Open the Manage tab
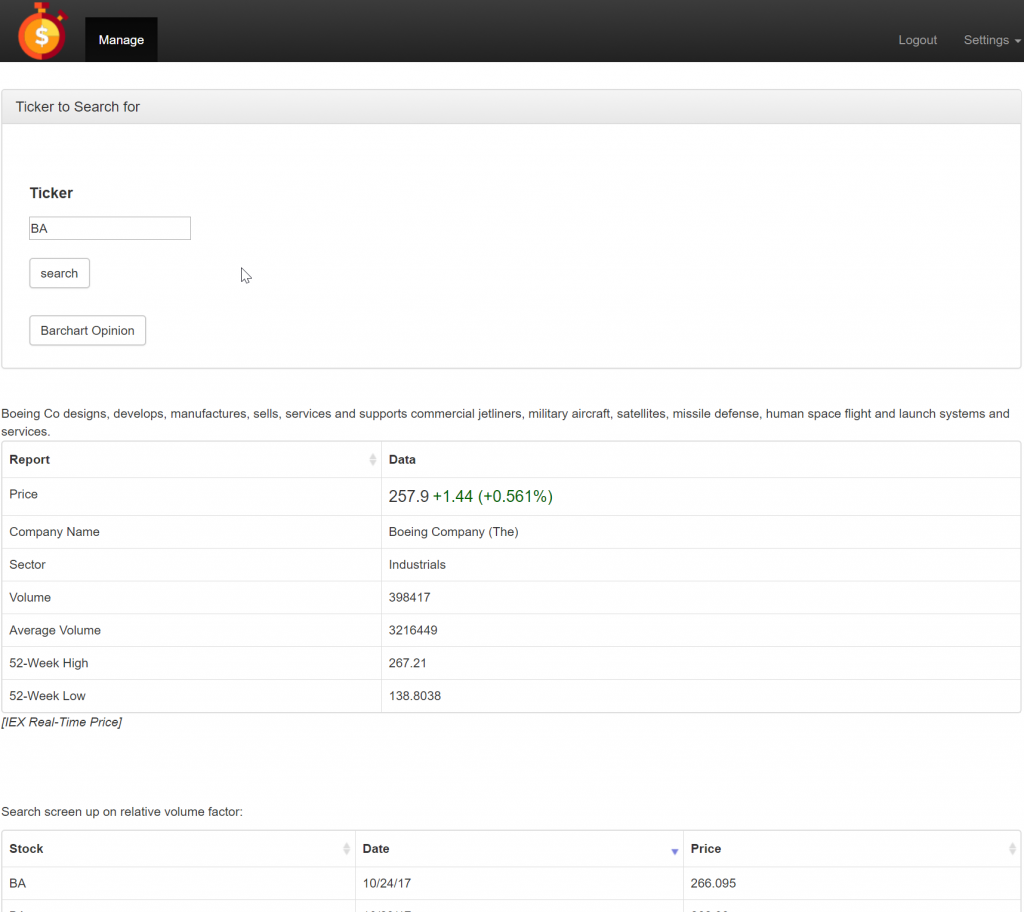Screen dimensions: 1024x912 tap(121, 40)
